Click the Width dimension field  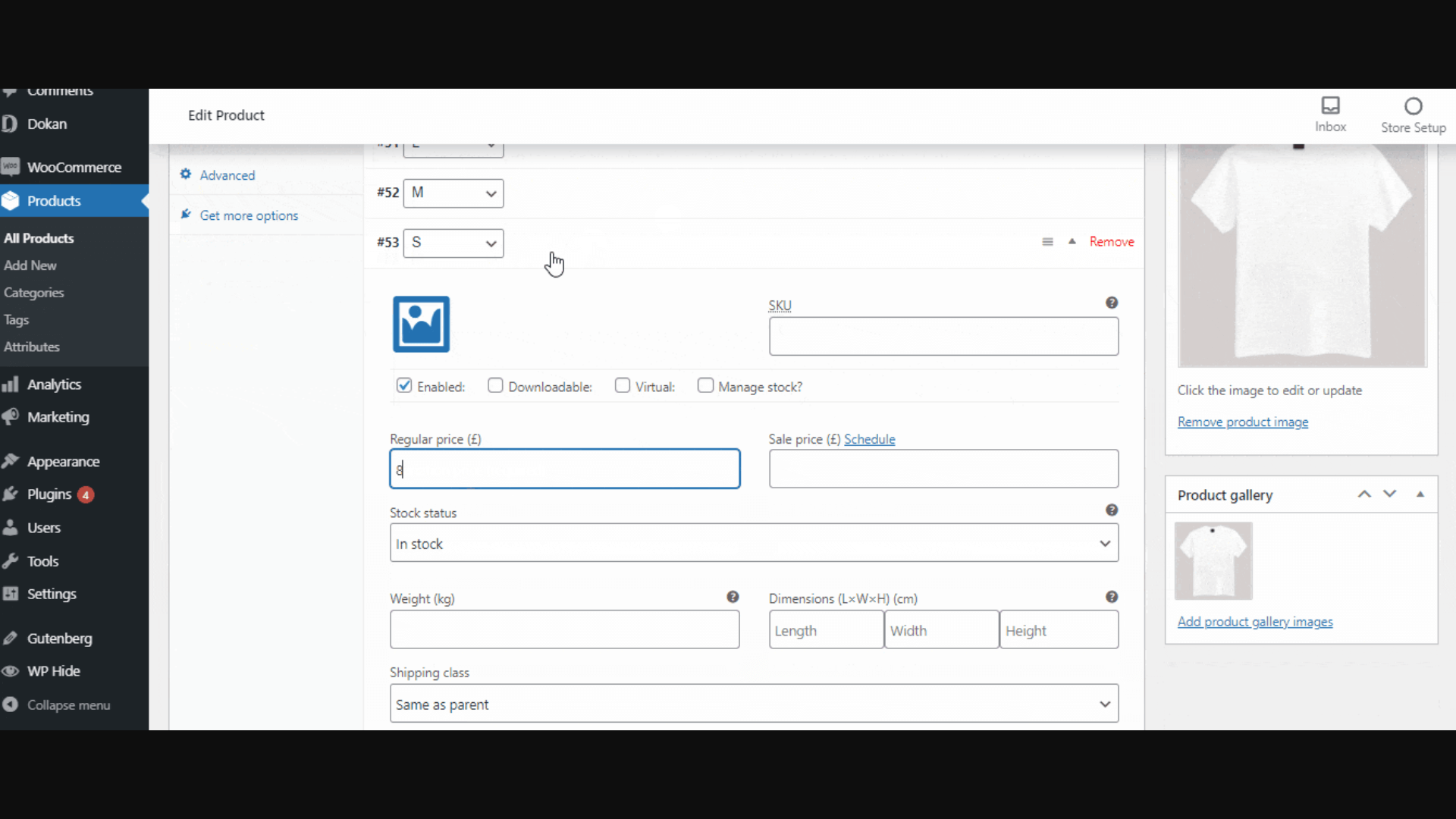[941, 629]
